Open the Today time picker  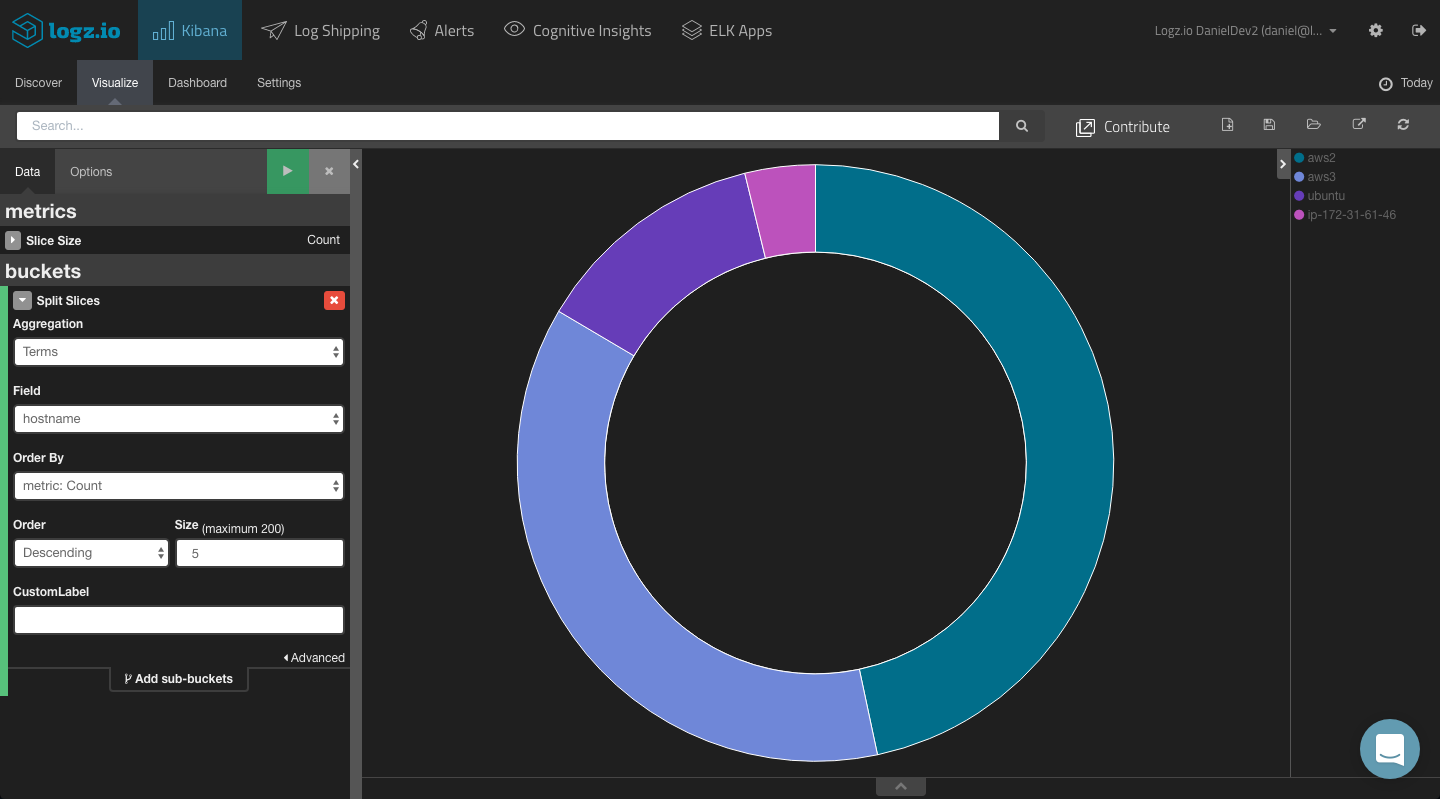pos(1405,83)
